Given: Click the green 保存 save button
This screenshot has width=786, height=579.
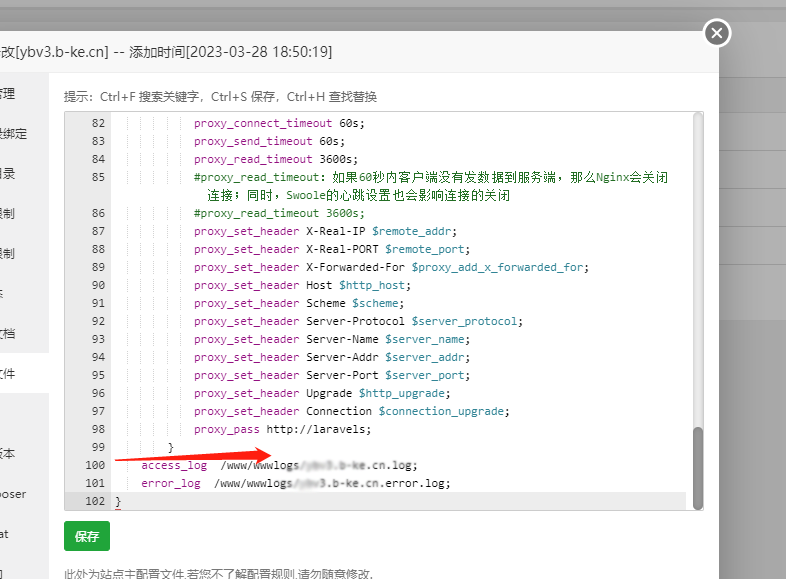Looking at the screenshot, I should coord(87,536).
